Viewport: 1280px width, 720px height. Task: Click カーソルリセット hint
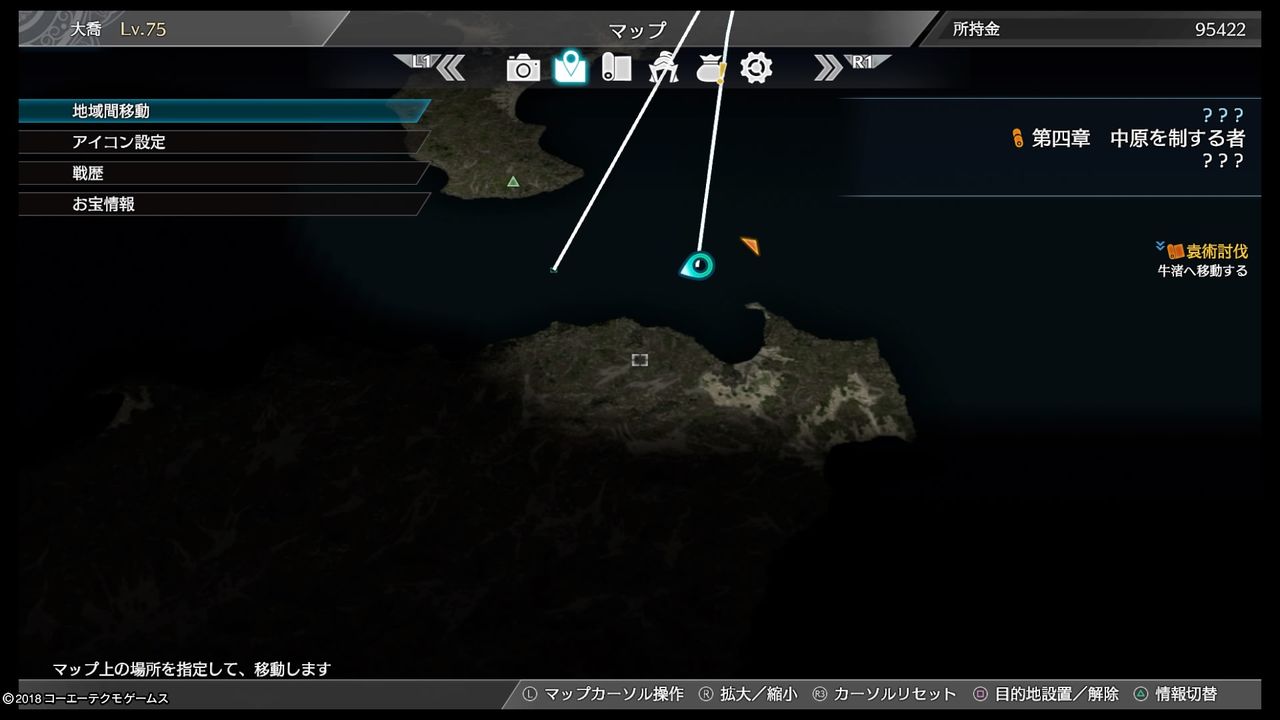pos(895,694)
